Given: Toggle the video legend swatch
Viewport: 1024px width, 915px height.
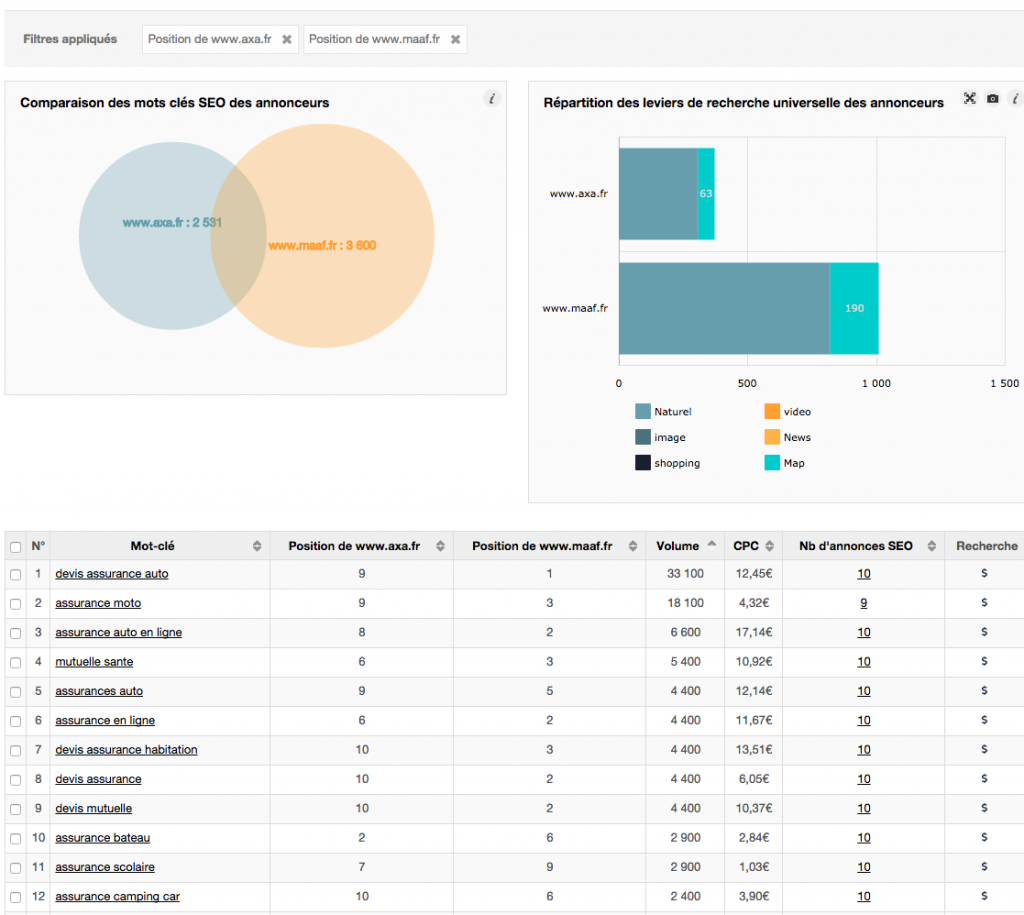Looking at the screenshot, I should click(772, 411).
